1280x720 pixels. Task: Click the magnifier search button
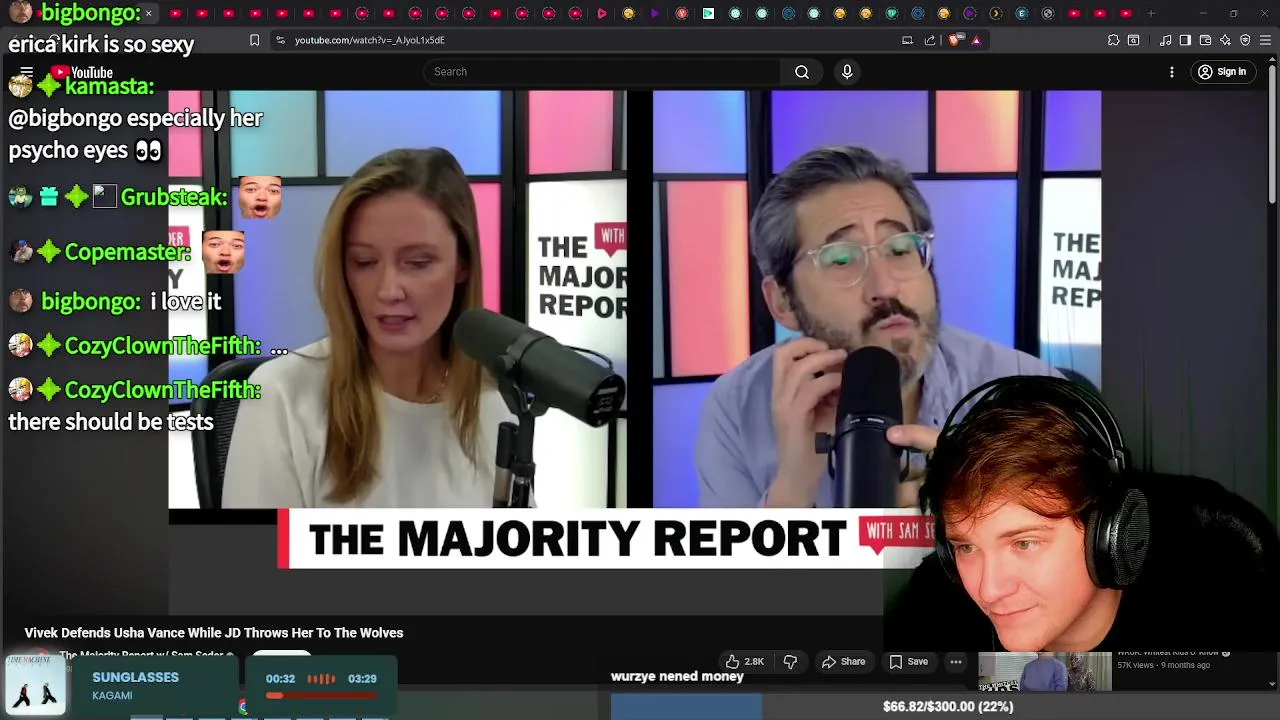(x=802, y=72)
